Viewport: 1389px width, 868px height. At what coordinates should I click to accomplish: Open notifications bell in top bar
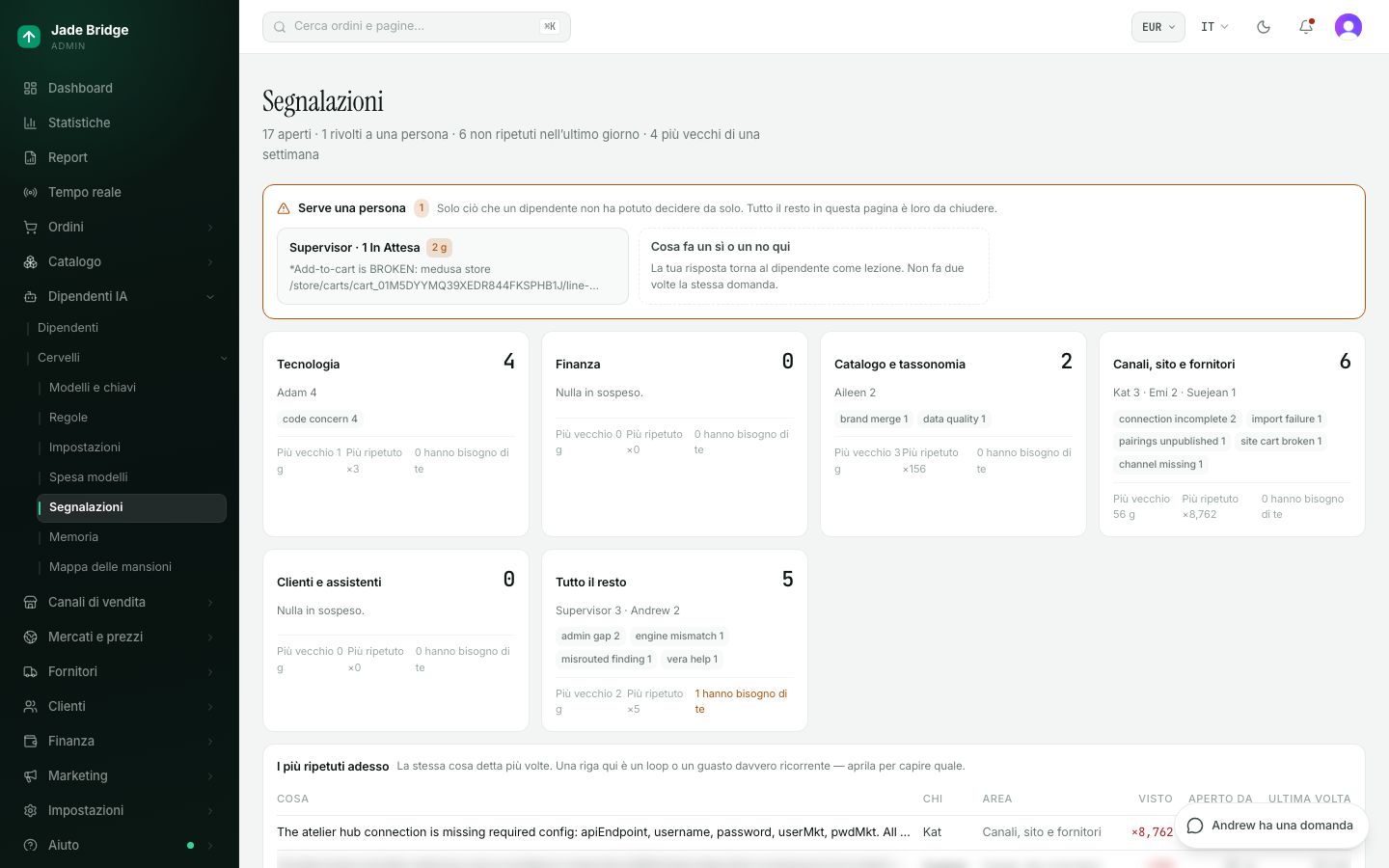click(1306, 27)
